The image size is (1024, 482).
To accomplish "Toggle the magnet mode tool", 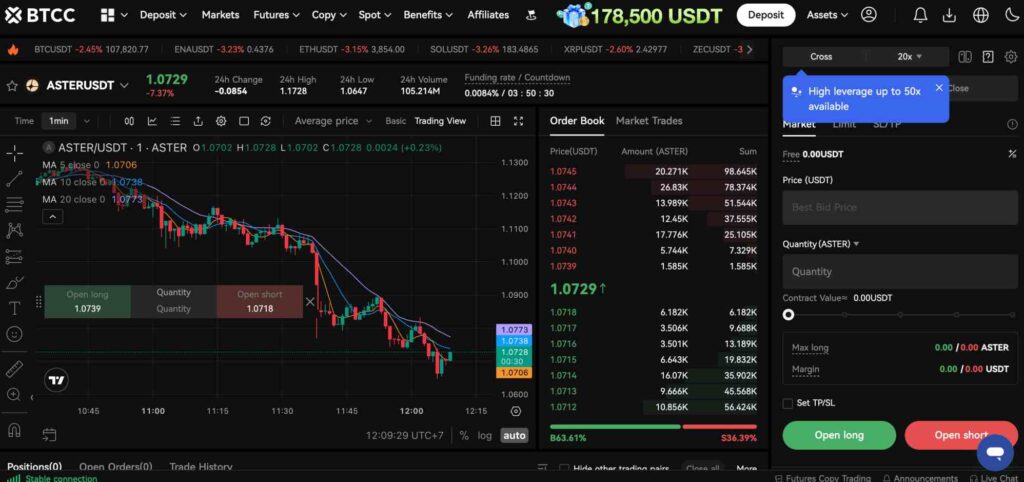I will pos(14,430).
